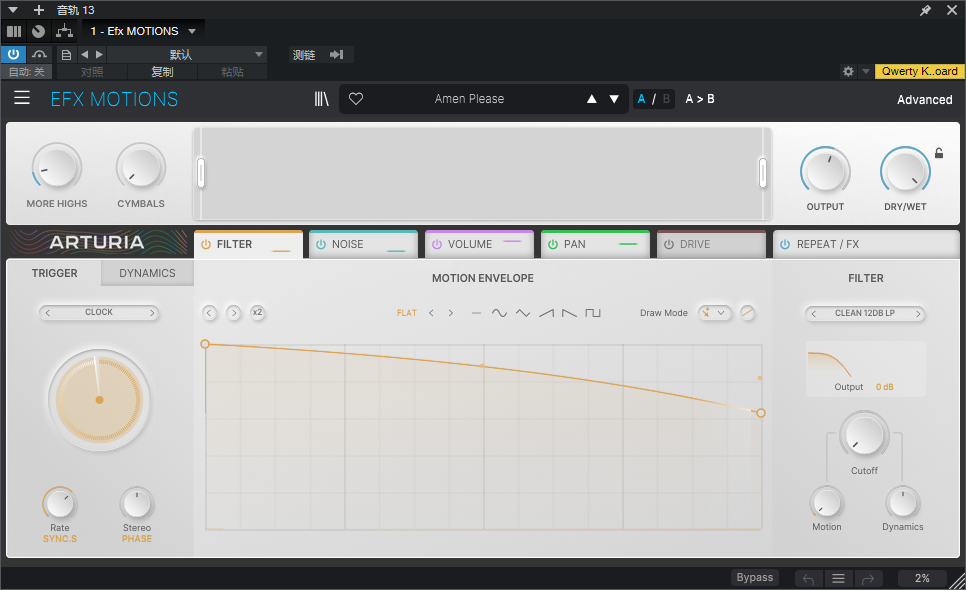Screen dimensions: 966x590
Task: Click the envelope start point node
Action: point(205,344)
